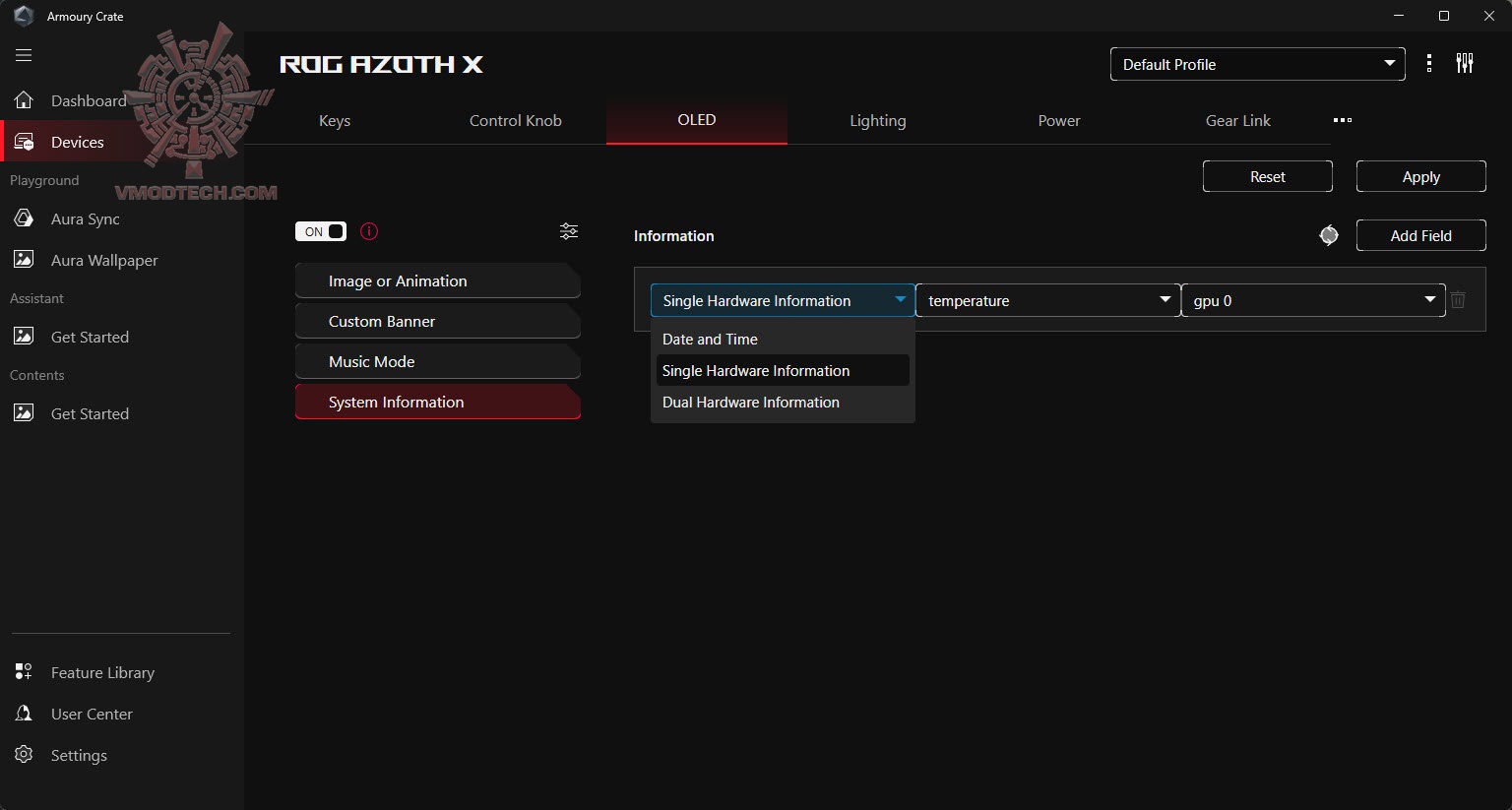
Task: Click the round icon beside Add Field
Action: pos(1329,235)
